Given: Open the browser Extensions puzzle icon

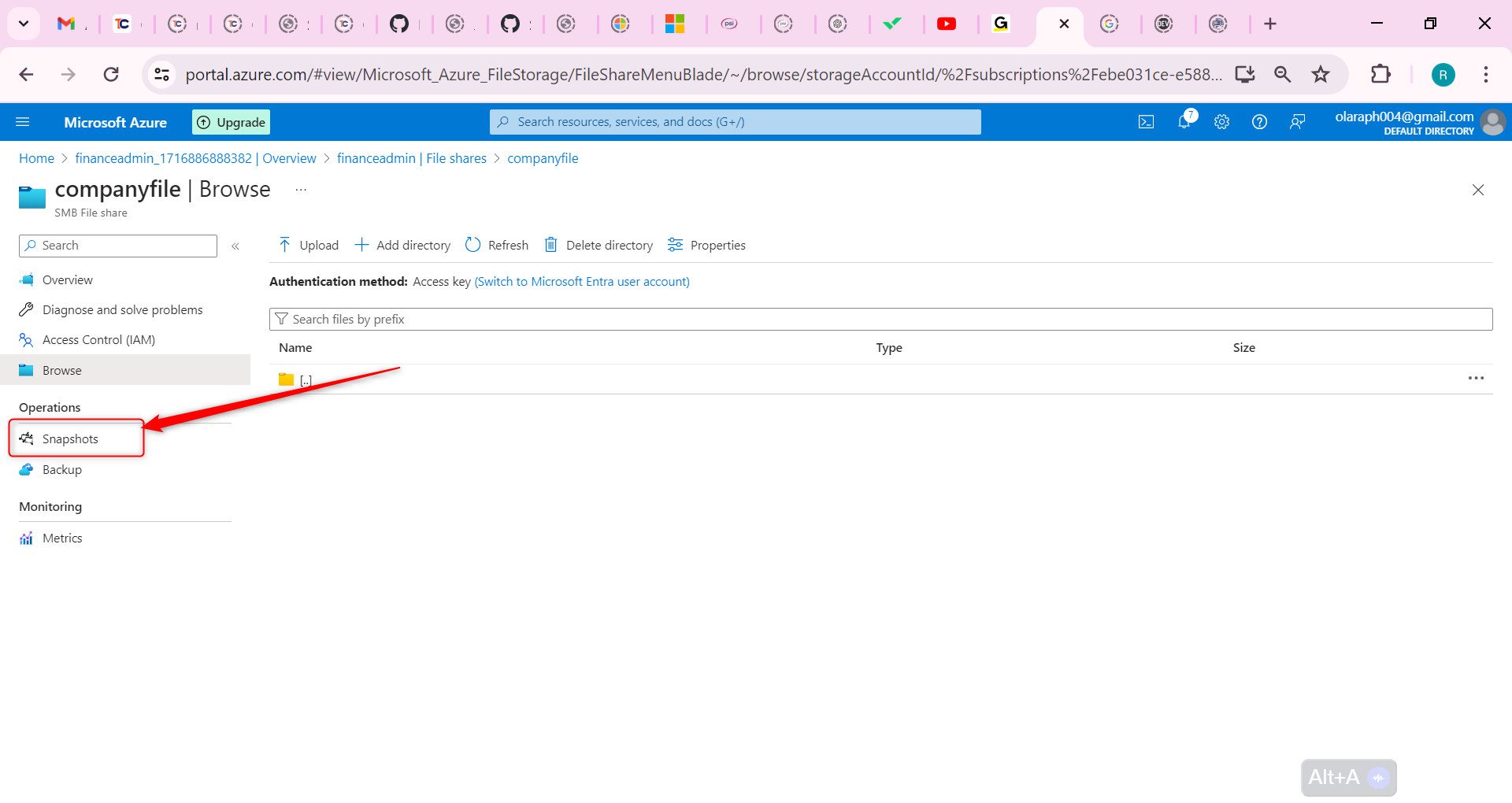Looking at the screenshot, I should click(1380, 75).
